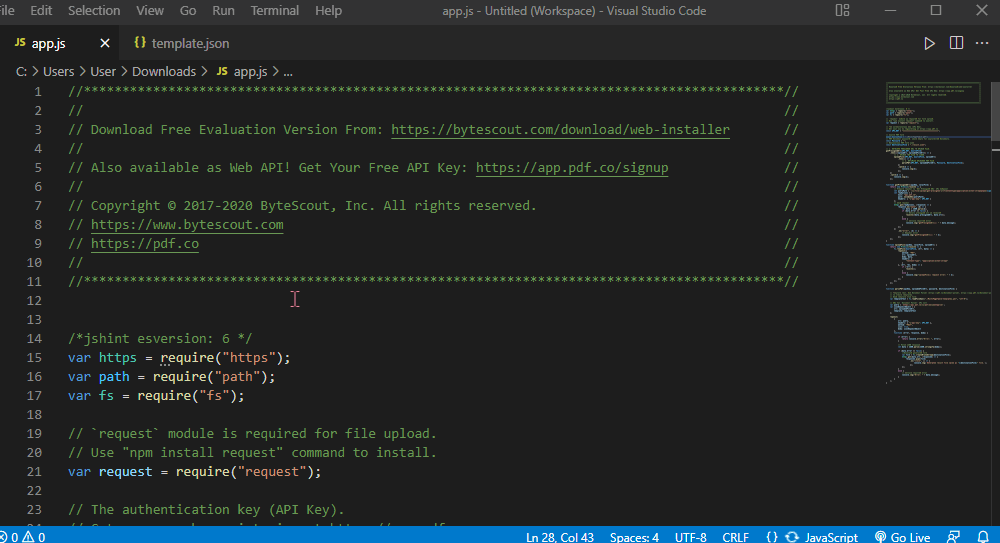Run the code with the play icon
This screenshot has width=1000, height=543.
click(x=929, y=43)
